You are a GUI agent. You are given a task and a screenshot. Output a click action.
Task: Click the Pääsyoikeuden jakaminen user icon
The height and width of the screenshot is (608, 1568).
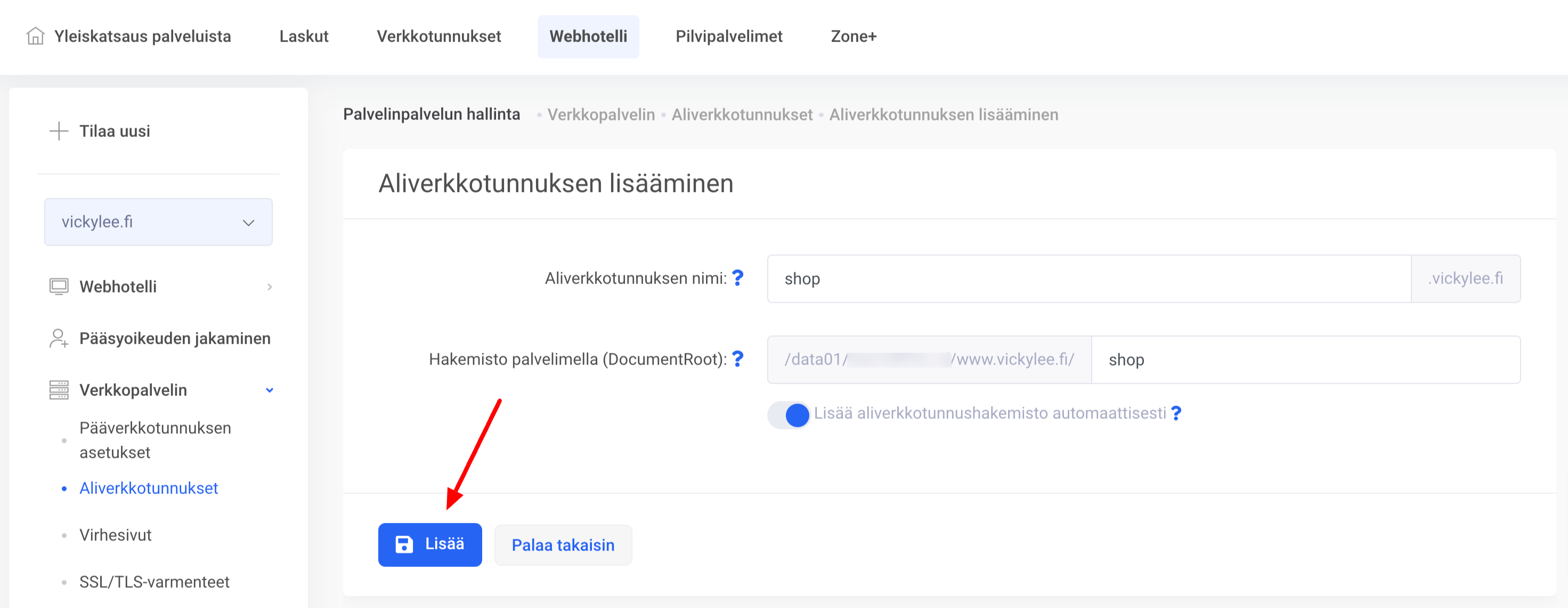[x=59, y=338]
